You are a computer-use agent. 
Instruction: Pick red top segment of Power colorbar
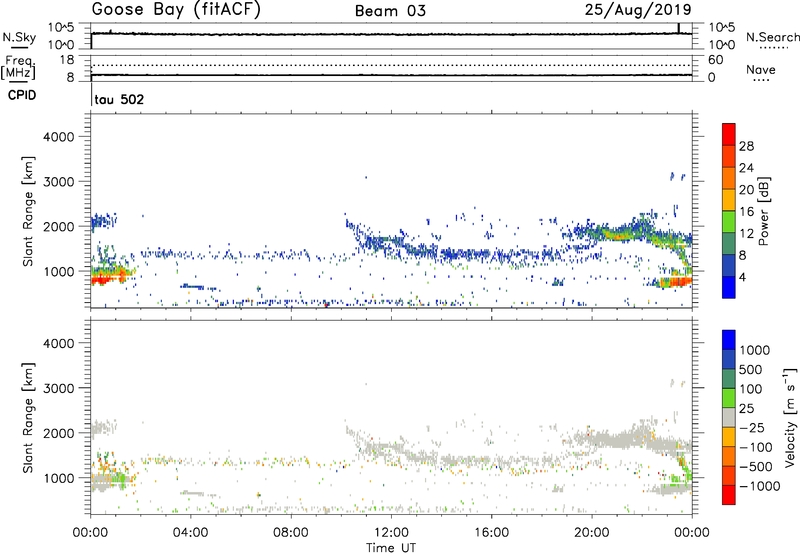(x=729, y=134)
